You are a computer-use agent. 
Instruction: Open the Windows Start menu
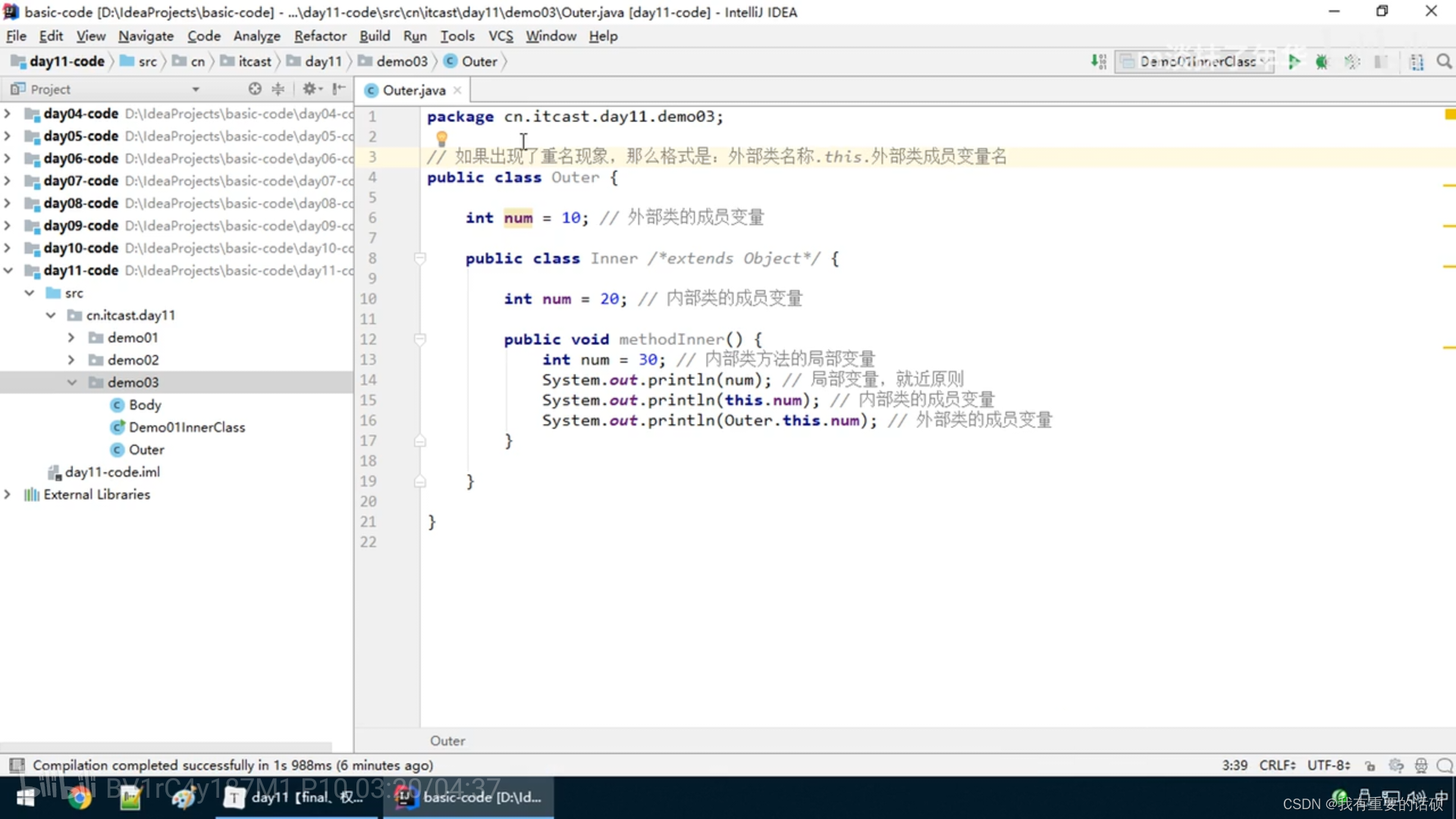26,798
